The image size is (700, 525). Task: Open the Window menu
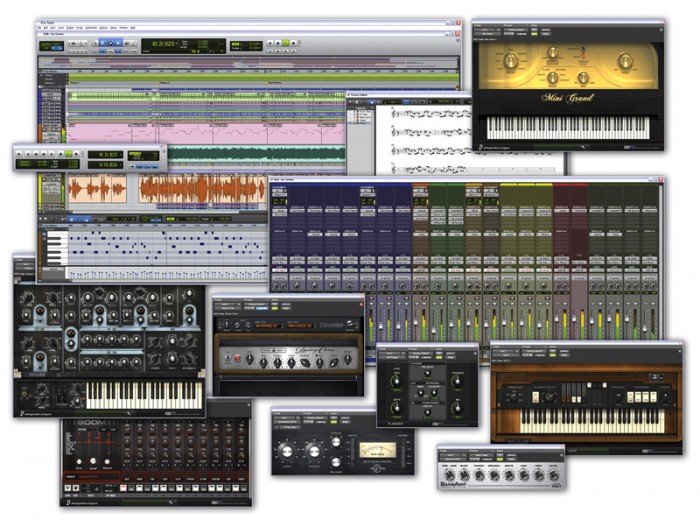[x=124, y=28]
